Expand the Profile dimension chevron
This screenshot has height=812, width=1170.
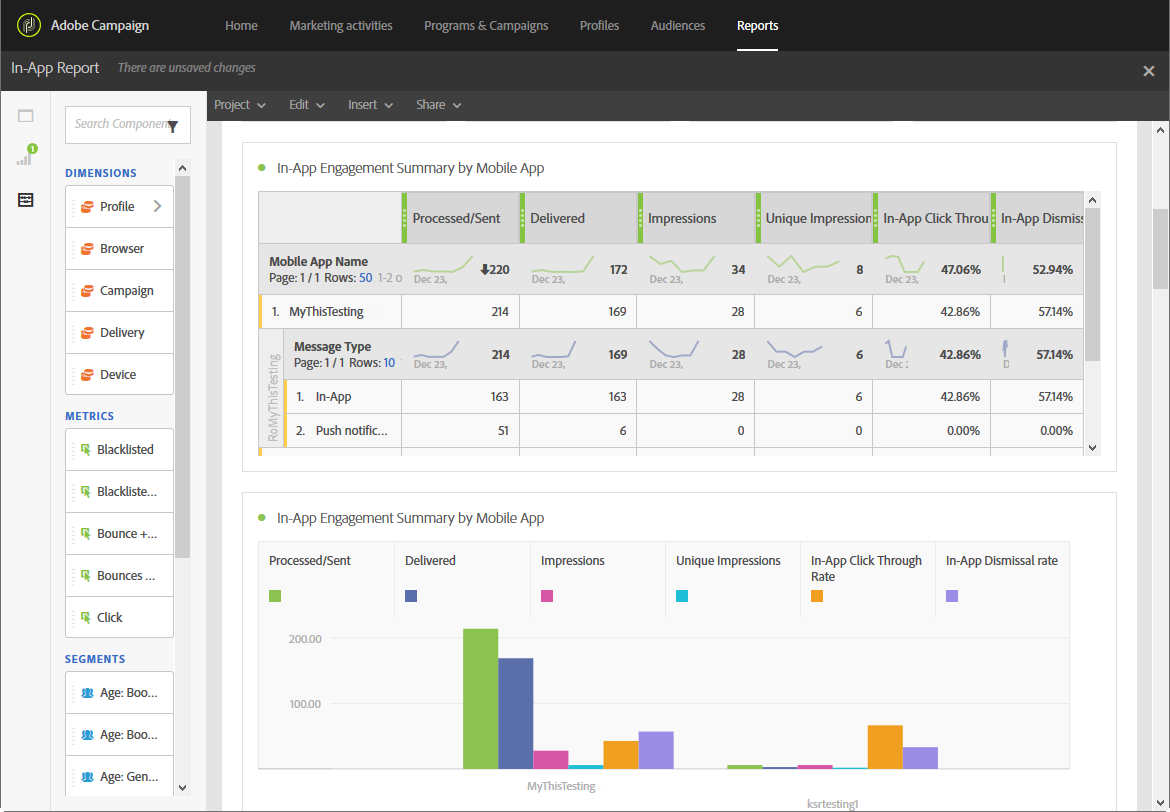(x=157, y=206)
